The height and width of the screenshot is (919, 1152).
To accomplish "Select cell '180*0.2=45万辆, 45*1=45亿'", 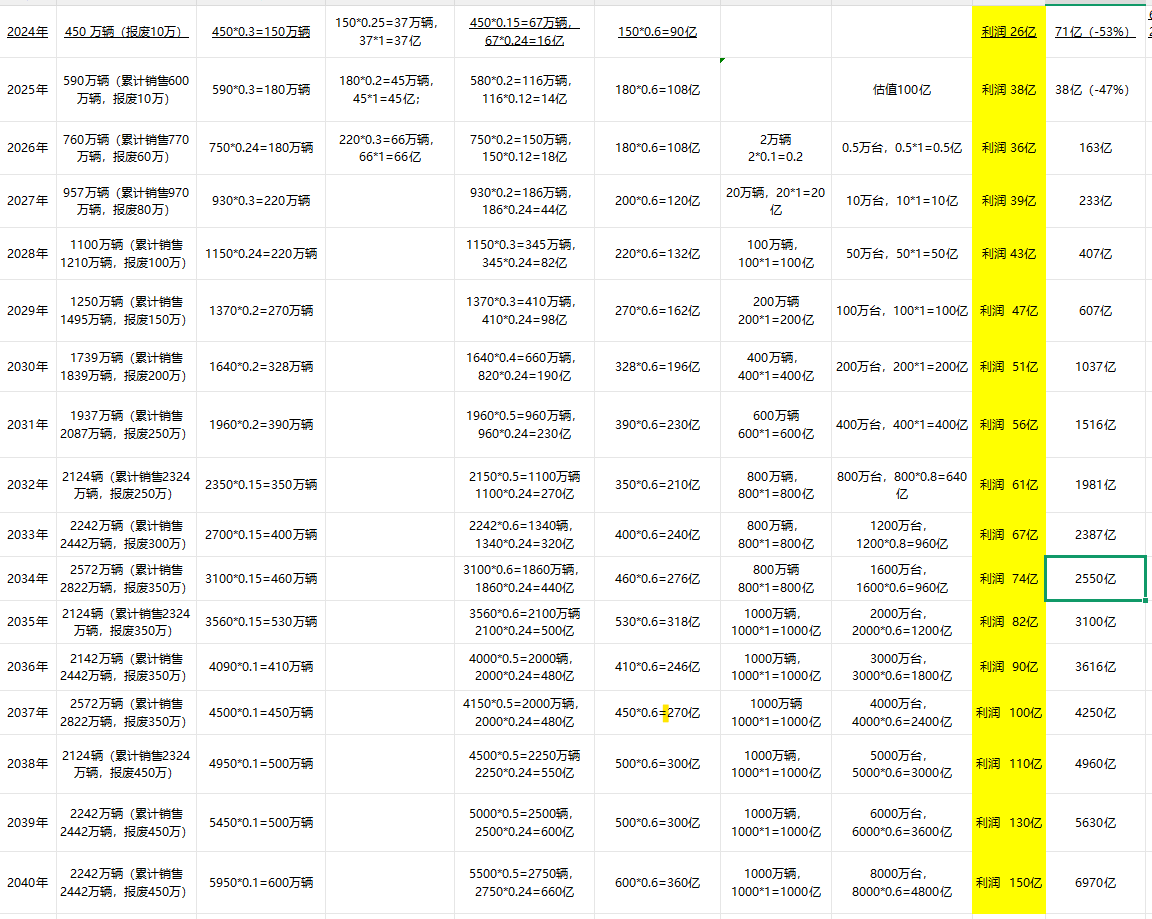I will pyautogui.click(x=389, y=90).
